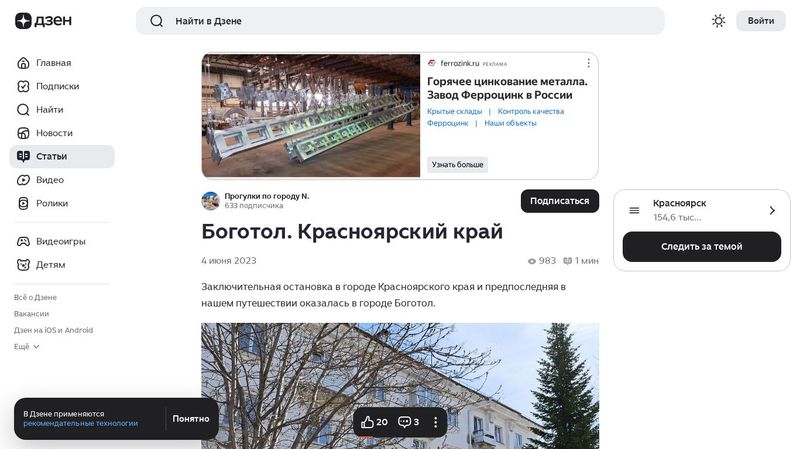Expand the Ещё dropdown in sidebar

(27, 346)
